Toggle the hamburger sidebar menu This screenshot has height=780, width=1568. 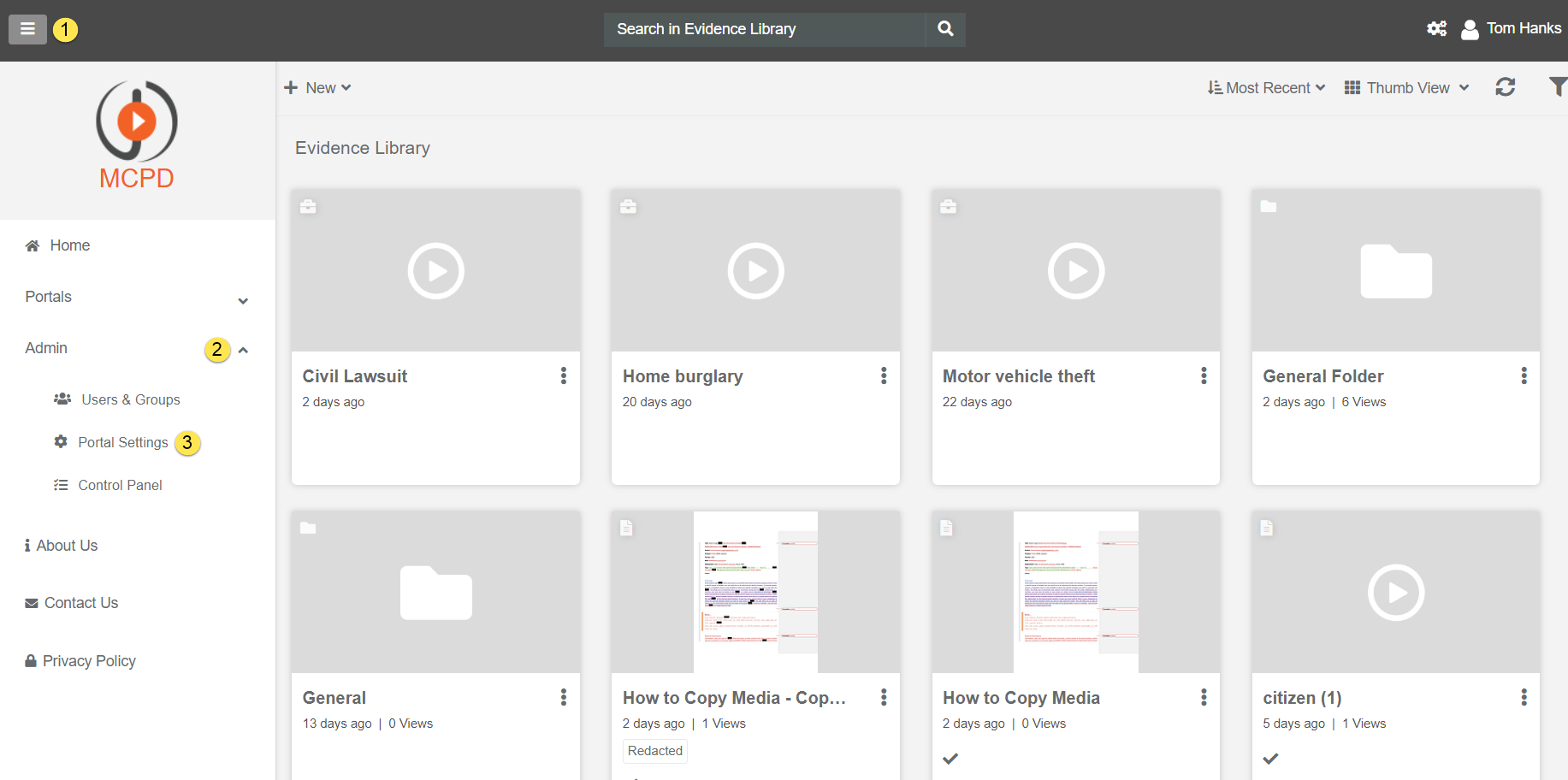pos(27,29)
